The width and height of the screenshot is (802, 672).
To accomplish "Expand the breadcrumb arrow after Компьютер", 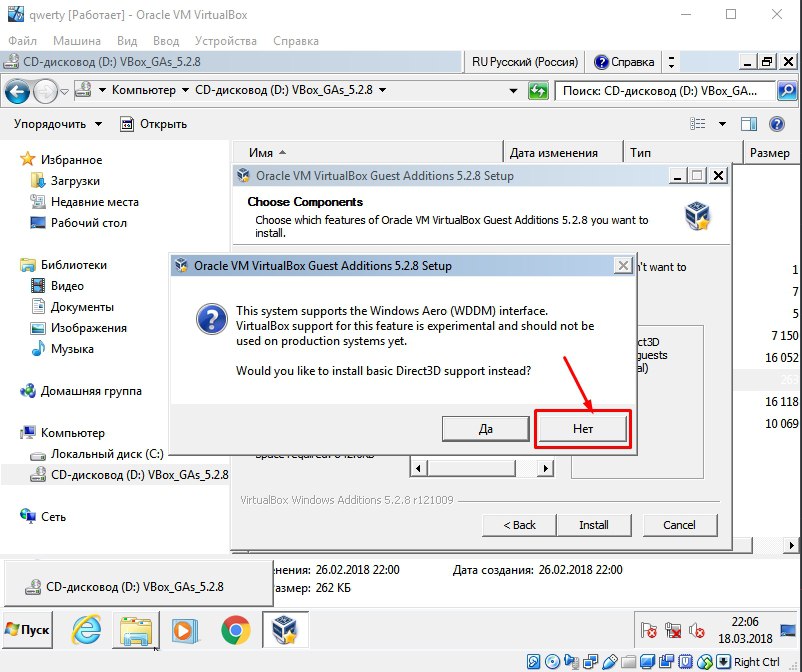I will 185,91.
